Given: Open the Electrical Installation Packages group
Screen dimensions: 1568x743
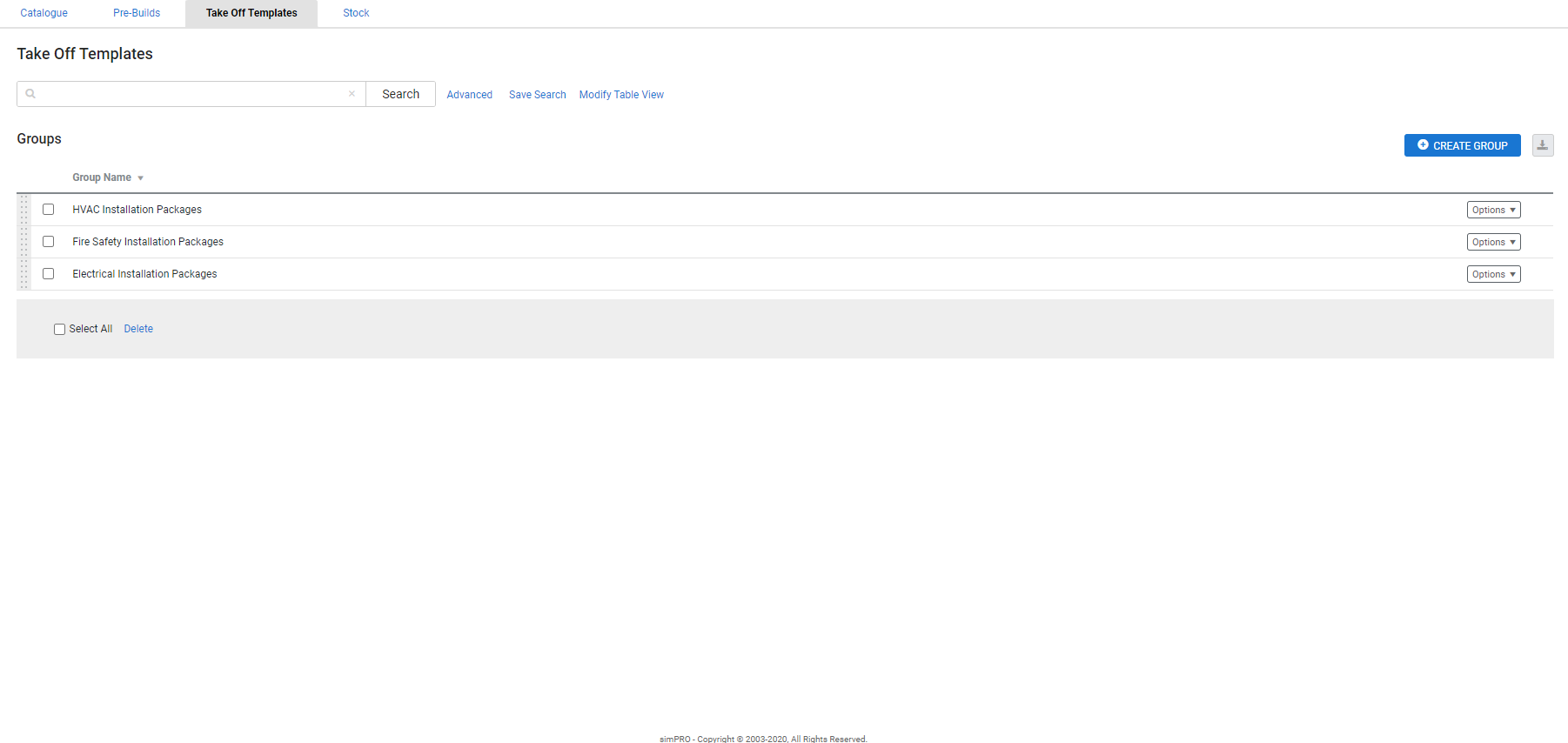Looking at the screenshot, I should 144,274.
